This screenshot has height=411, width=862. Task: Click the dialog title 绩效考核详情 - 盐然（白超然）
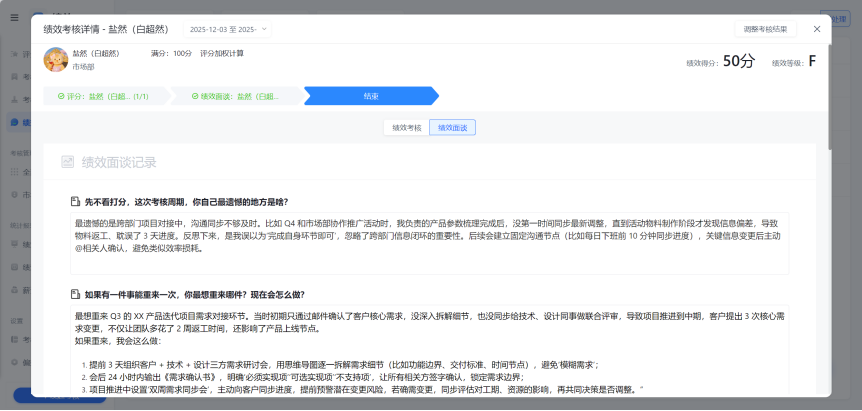[106, 29]
